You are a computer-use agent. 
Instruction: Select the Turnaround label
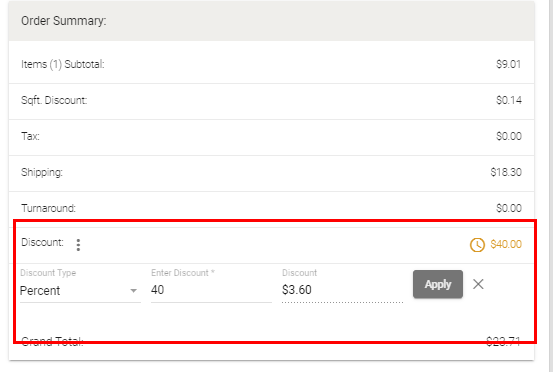pos(48,208)
